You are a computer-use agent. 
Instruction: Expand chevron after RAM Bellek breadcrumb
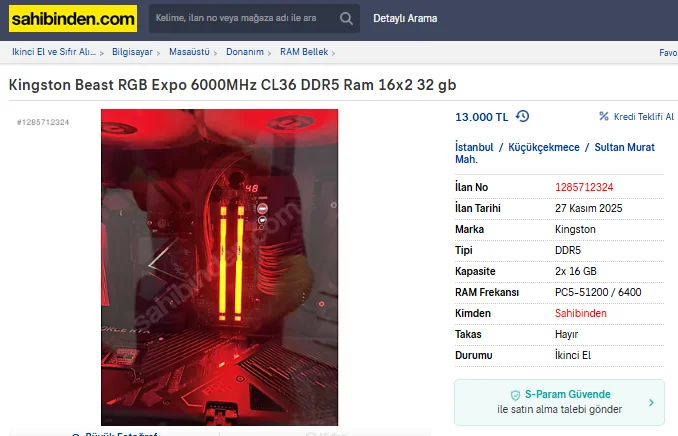click(333, 53)
